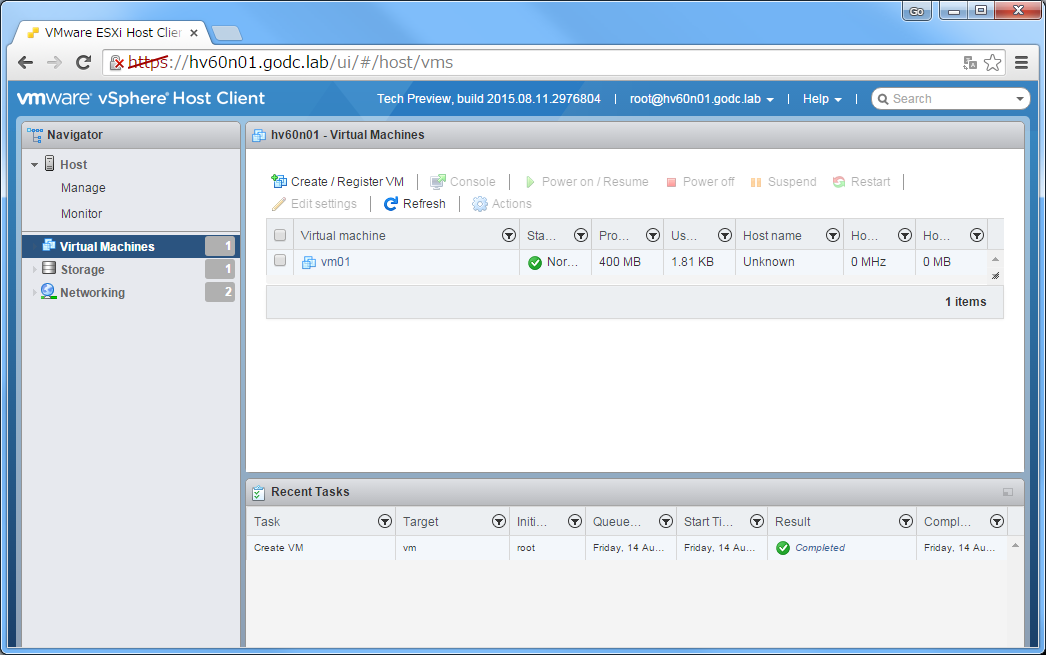Click the Networking globe icon in Navigator
This screenshot has height=655, width=1046.
48,291
